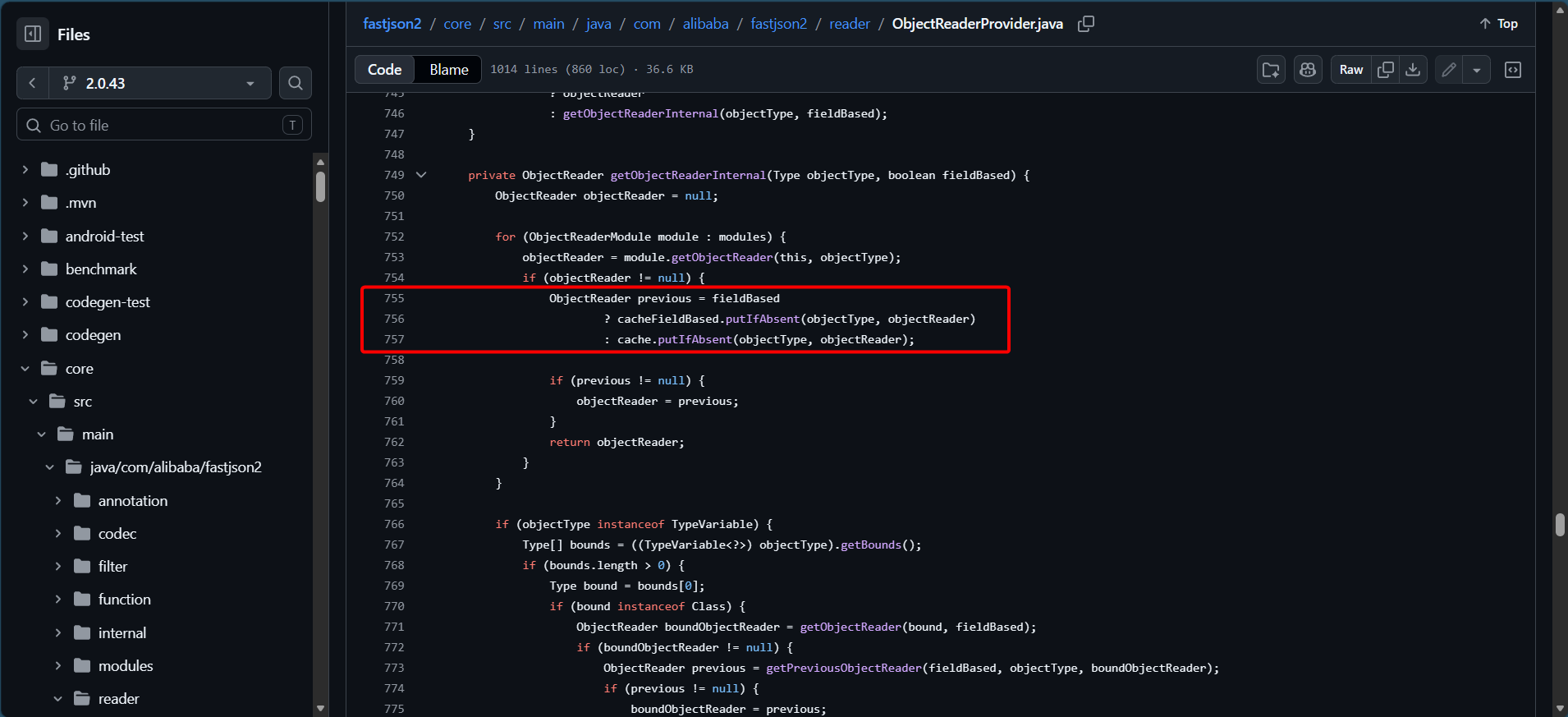Download raw file icon
Viewport: 1568px width, 717px height.
point(1413,70)
